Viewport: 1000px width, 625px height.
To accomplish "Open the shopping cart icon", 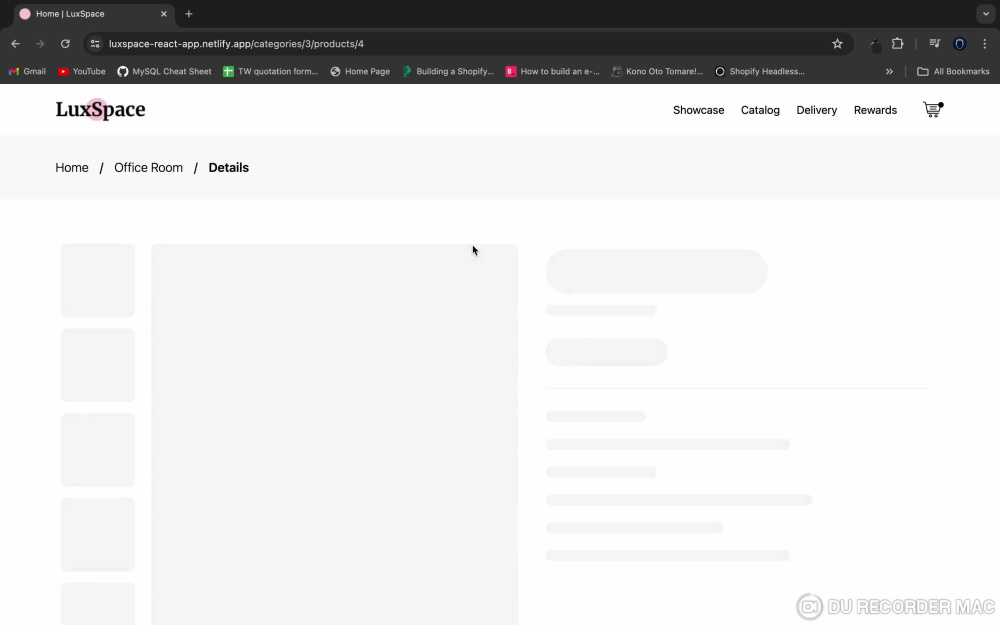I will click(933, 110).
